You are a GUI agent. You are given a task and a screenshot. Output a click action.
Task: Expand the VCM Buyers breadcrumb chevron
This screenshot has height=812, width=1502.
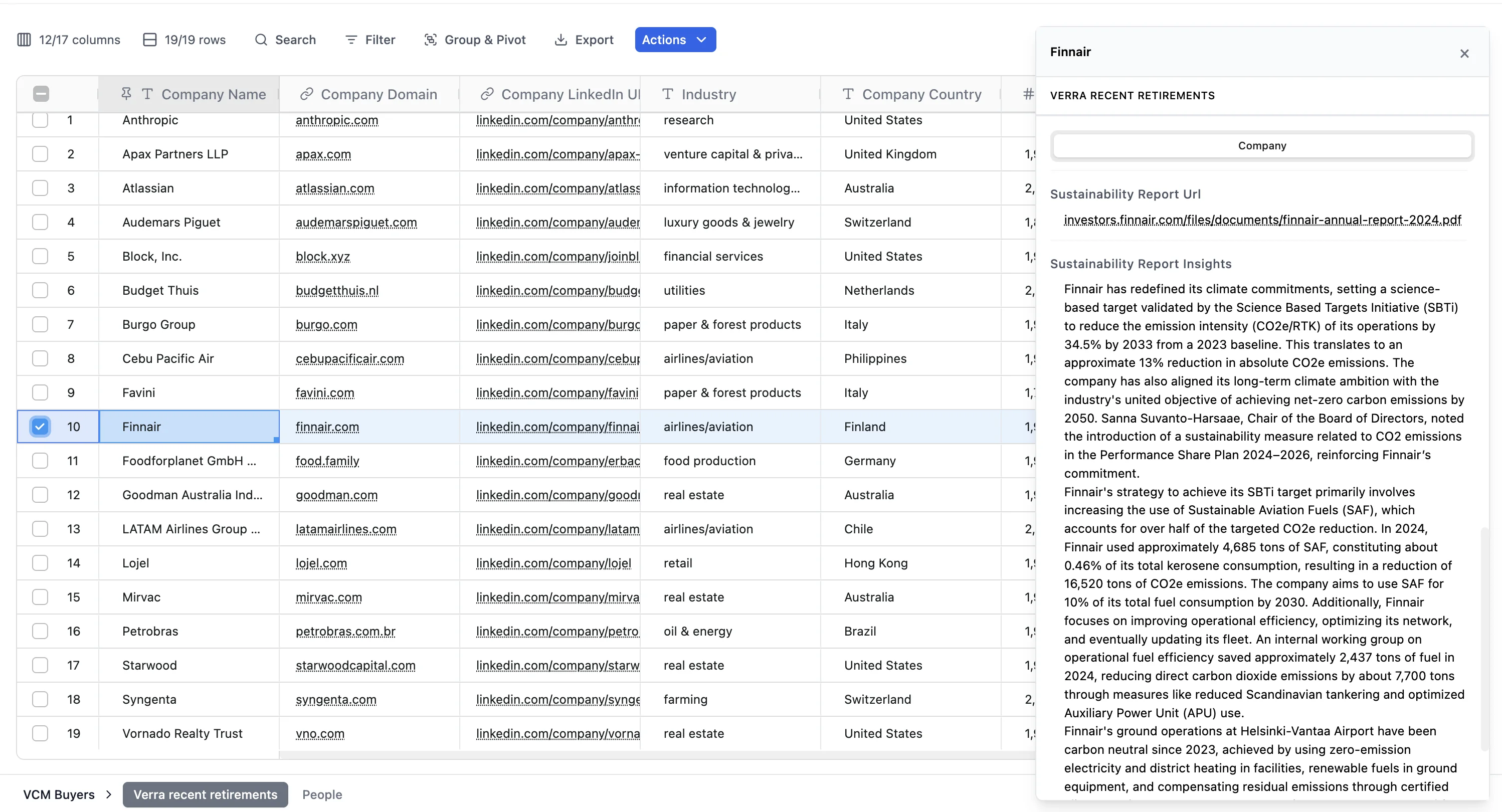pyautogui.click(x=109, y=794)
